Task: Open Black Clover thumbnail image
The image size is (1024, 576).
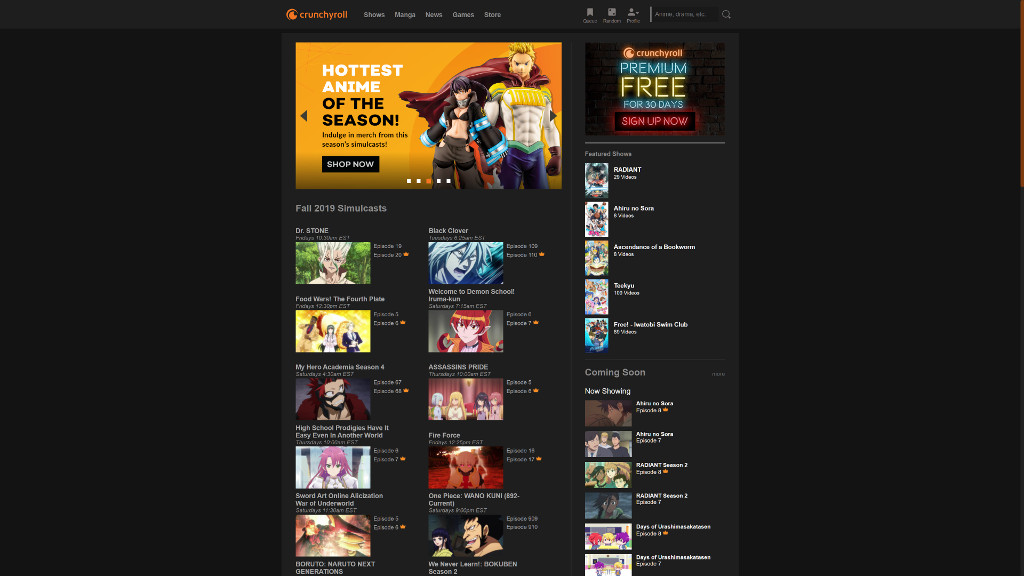Action: (466, 263)
